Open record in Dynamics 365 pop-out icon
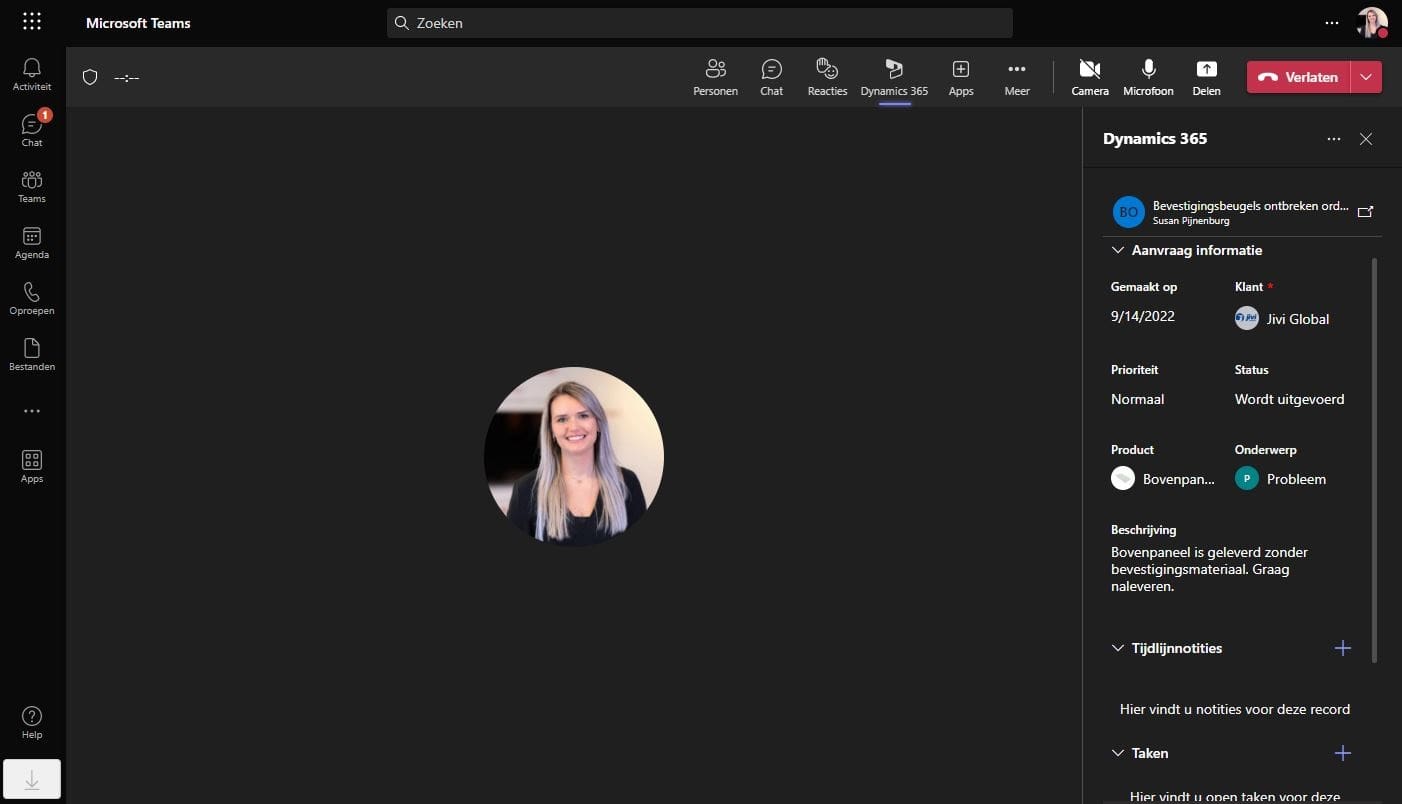This screenshot has width=1402, height=804. pyautogui.click(x=1365, y=212)
